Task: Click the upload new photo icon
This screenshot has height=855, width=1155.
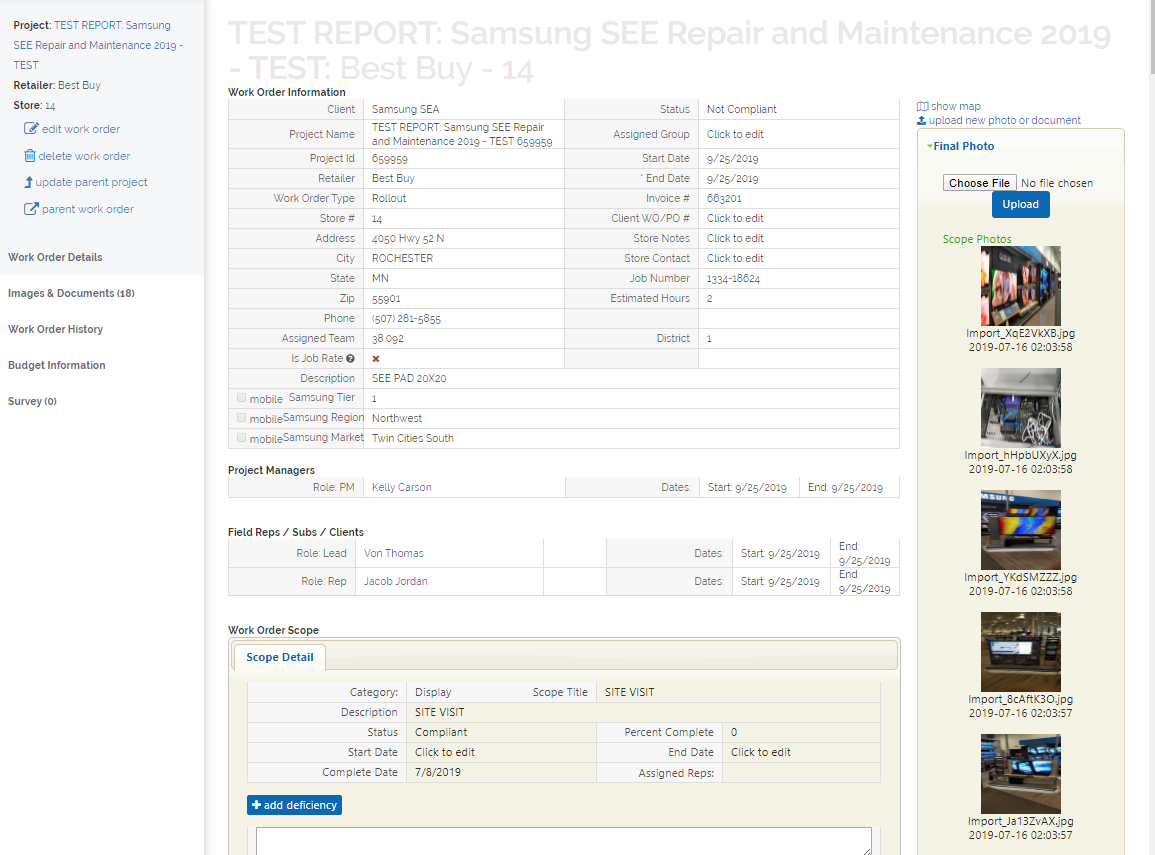Action: coord(921,120)
